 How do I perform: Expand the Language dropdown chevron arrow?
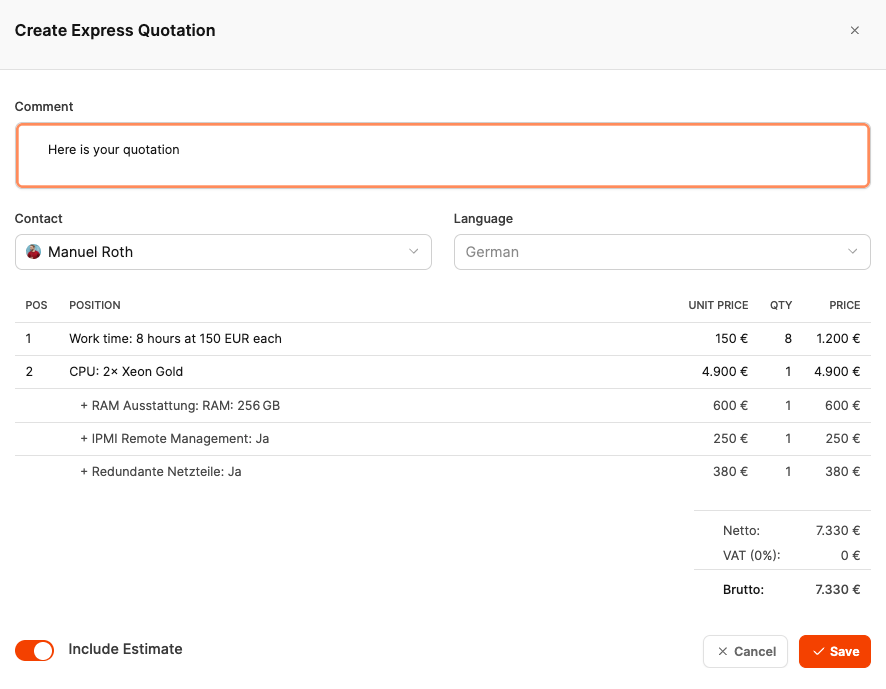[853, 252]
